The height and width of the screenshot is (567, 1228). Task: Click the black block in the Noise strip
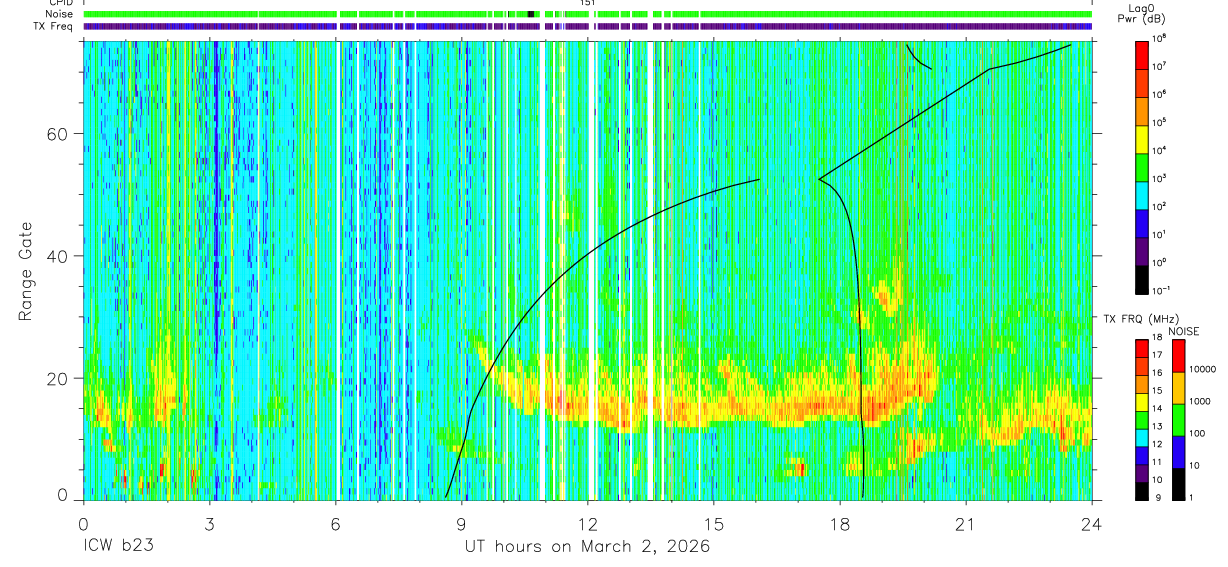(x=531, y=15)
